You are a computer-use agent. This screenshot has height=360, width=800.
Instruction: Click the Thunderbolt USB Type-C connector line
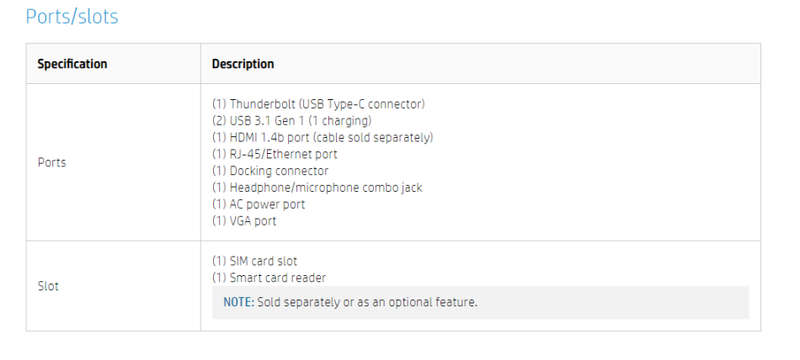pyautogui.click(x=318, y=104)
